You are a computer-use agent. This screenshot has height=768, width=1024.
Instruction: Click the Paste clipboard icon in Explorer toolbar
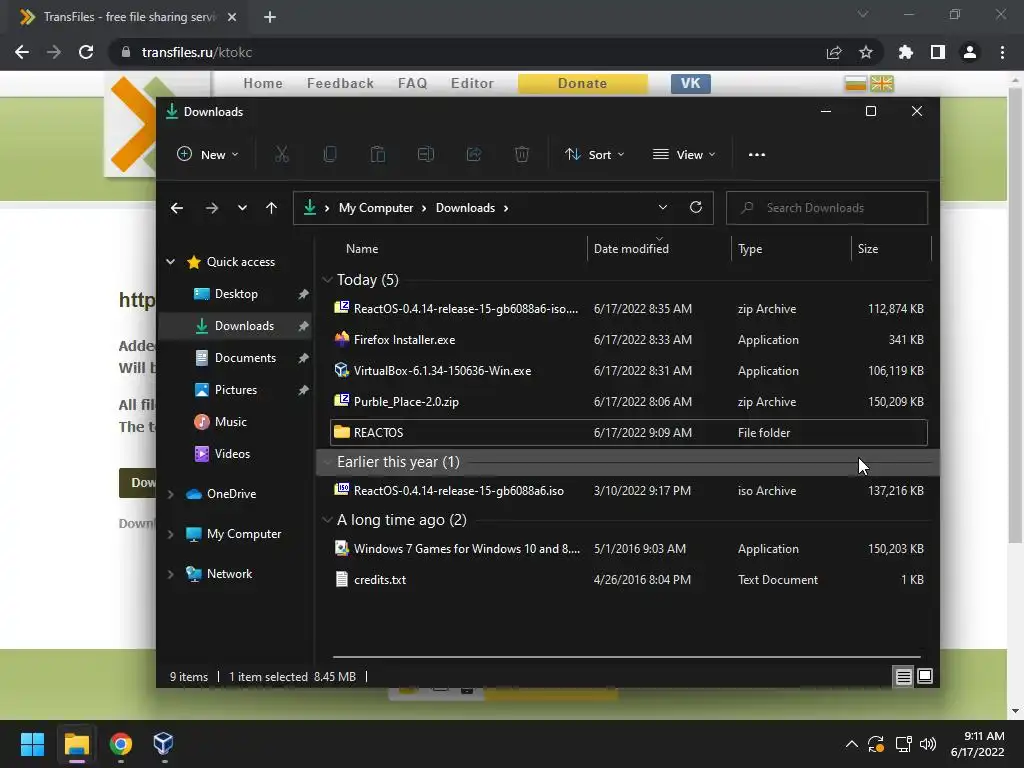click(x=377, y=155)
